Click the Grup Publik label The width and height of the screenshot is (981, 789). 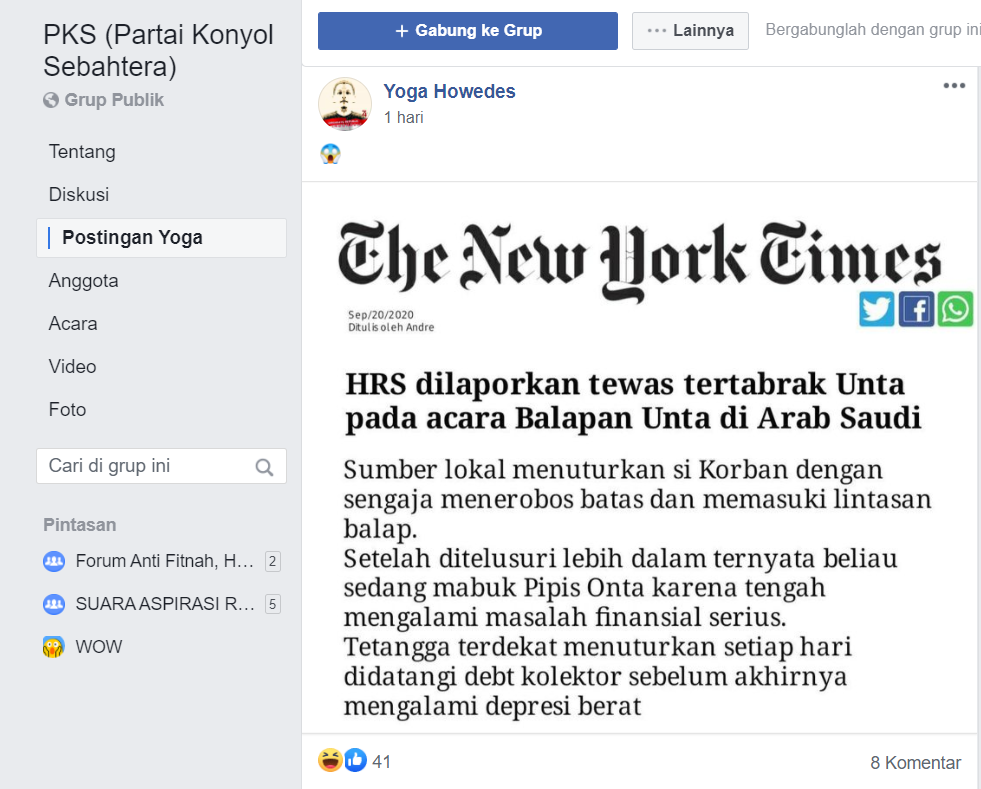114,100
